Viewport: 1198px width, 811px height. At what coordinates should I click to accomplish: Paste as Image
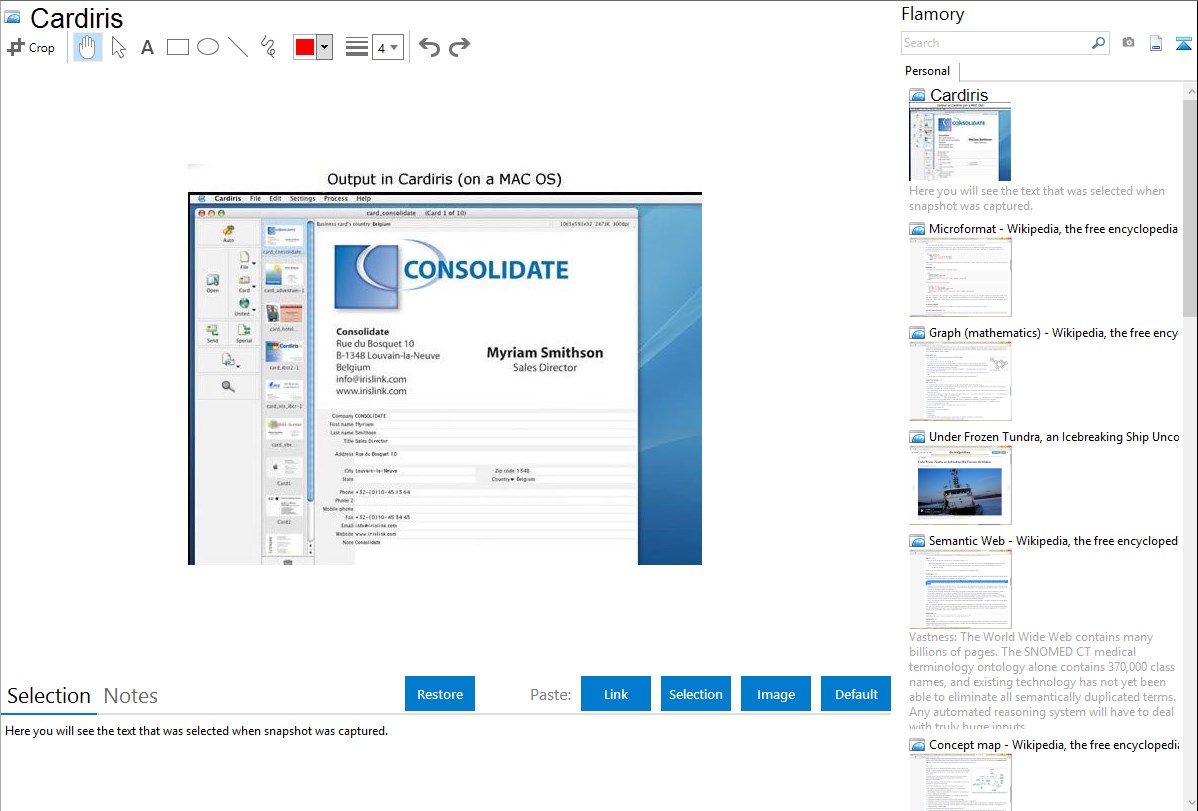(776, 694)
